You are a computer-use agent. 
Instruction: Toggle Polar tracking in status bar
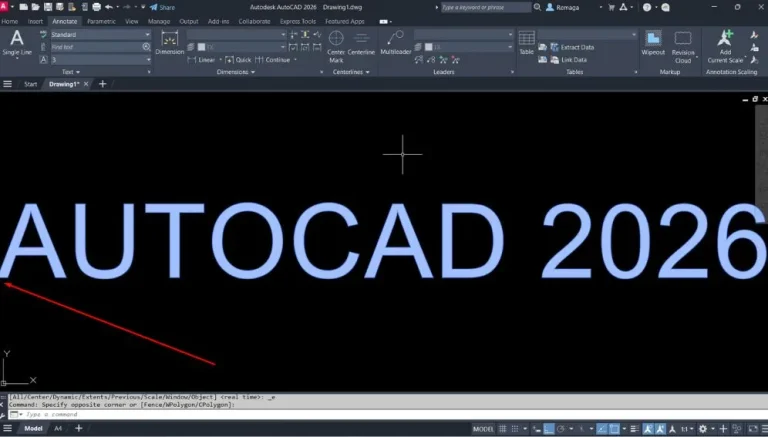click(561, 429)
